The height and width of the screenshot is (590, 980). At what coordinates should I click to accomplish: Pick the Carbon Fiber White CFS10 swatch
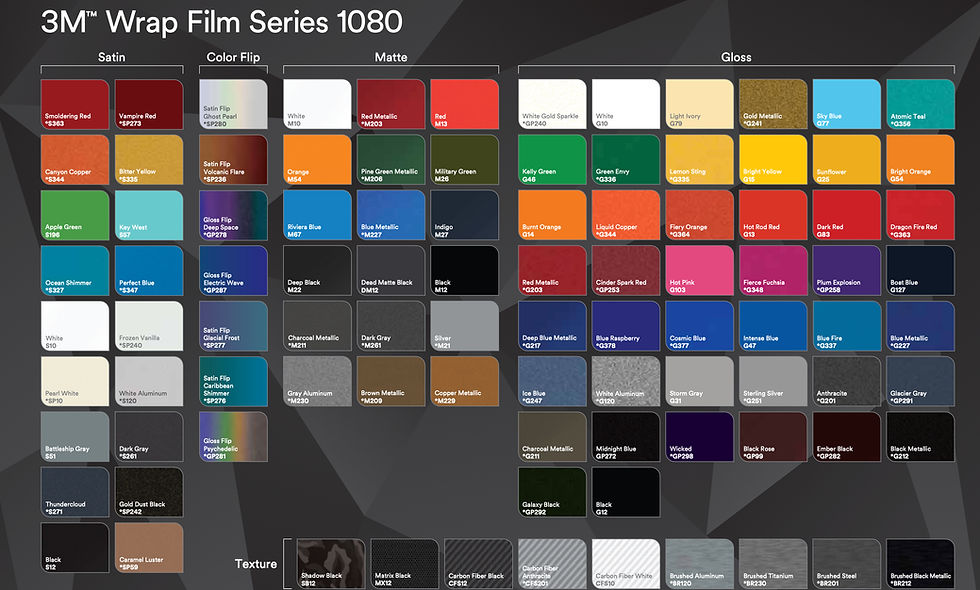pyautogui.click(x=626, y=564)
